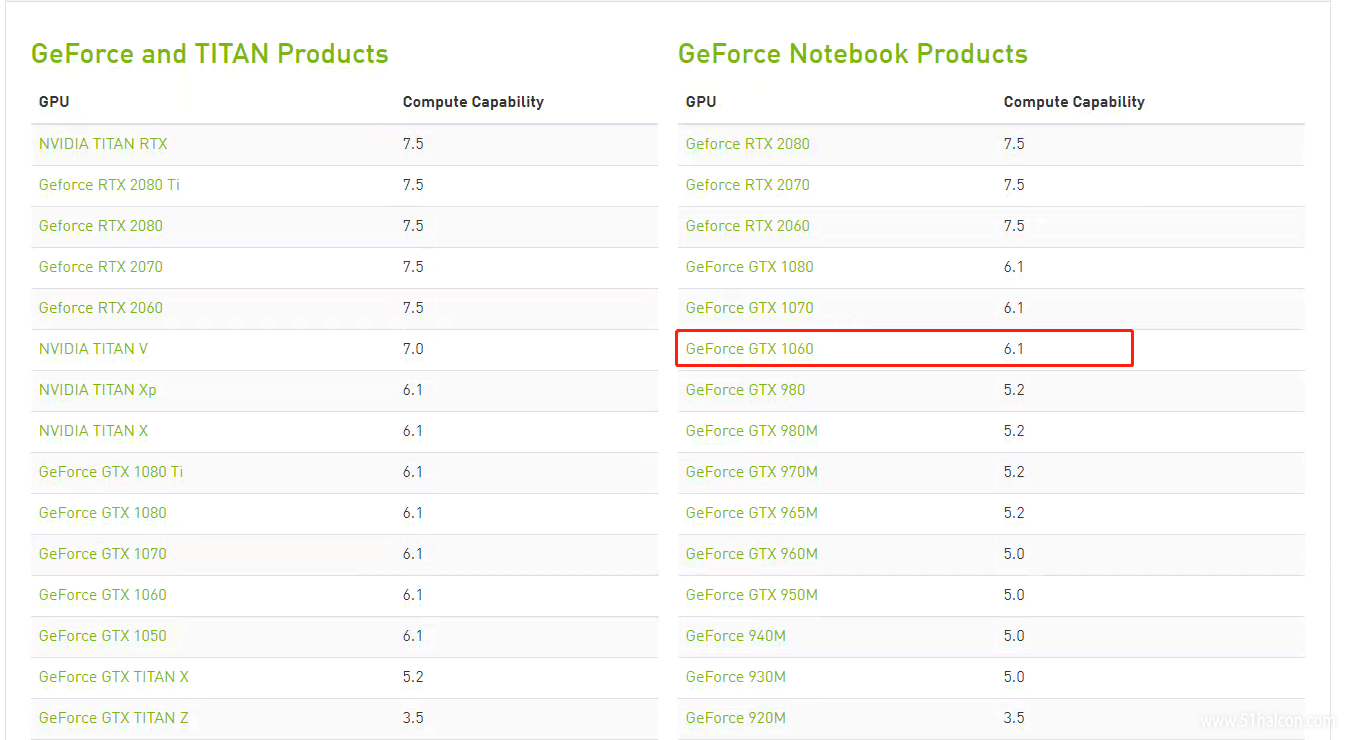Open the GeForce GTX 1050 link
Image resolution: width=1347 pixels, height=740 pixels.
pyautogui.click(x=103, y=636)
